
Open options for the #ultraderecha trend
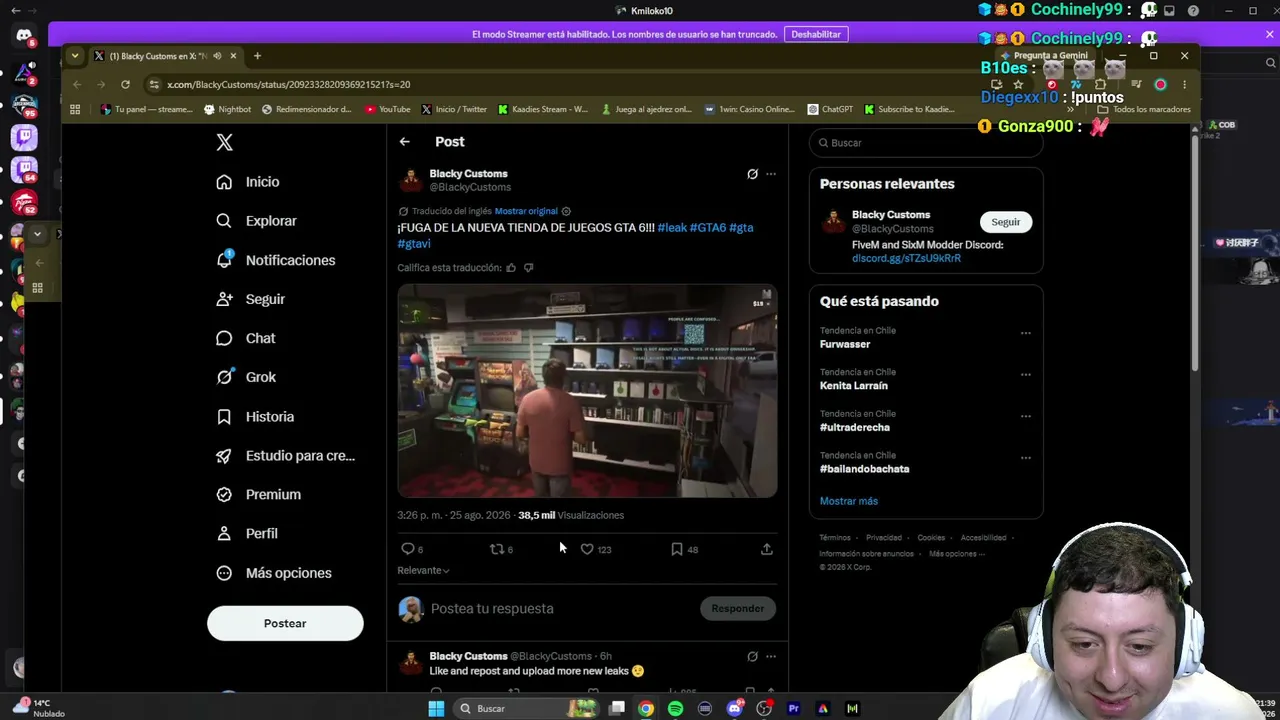pos(1025,416)
